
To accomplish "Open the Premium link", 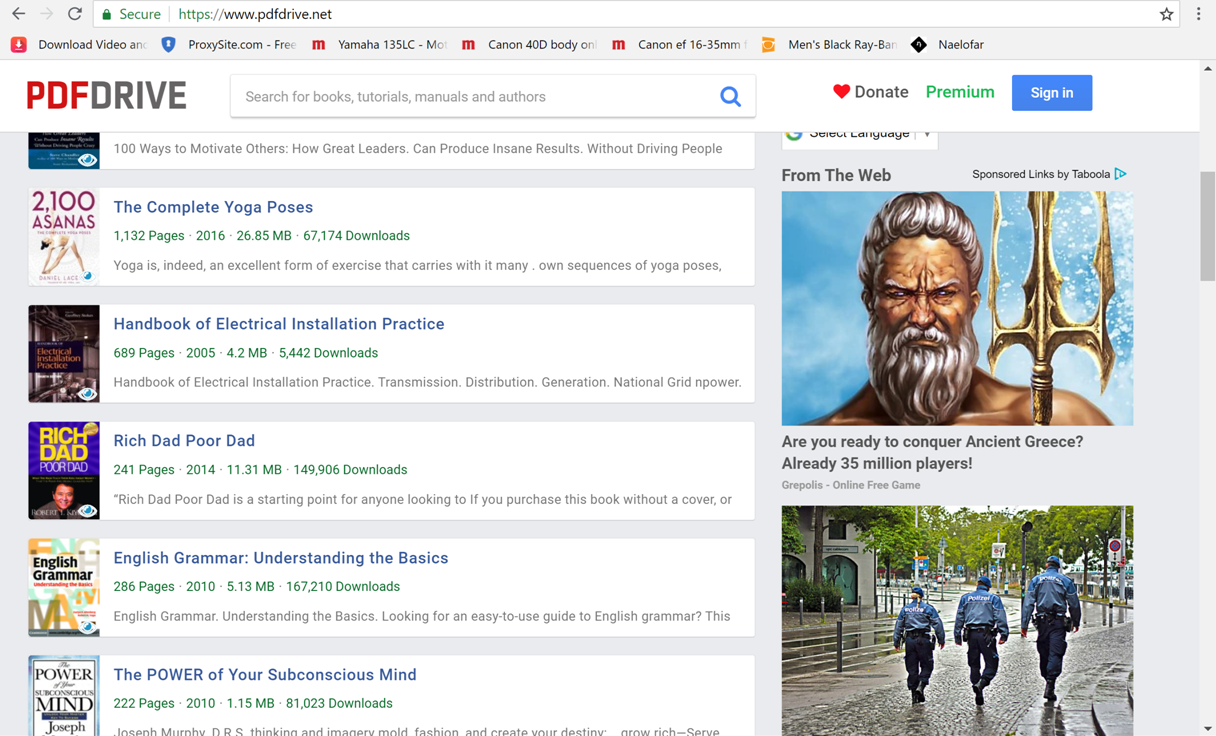I will [x=959, y=92].
